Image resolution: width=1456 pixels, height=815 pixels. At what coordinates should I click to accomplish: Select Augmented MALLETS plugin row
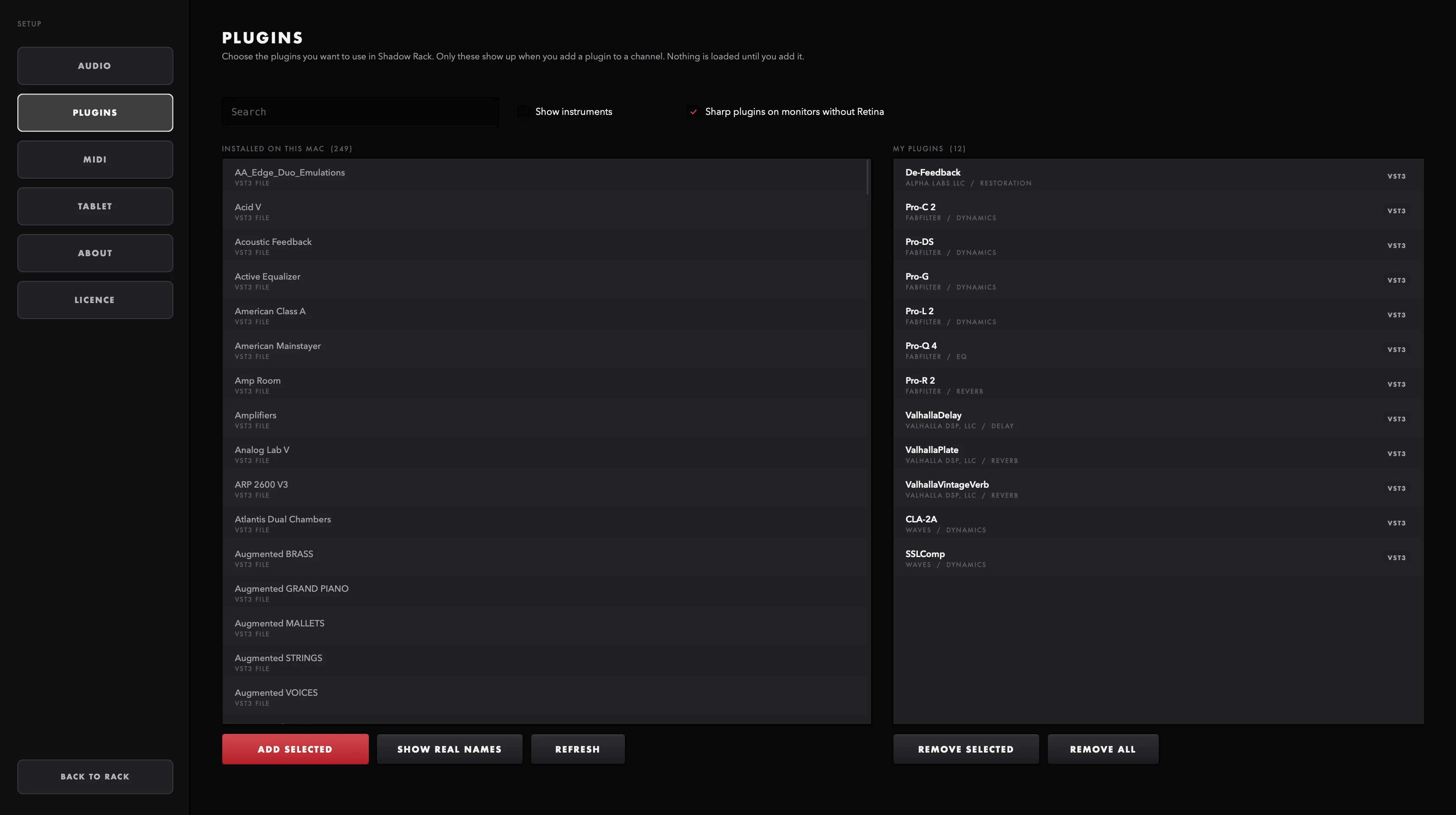point(544,628)
